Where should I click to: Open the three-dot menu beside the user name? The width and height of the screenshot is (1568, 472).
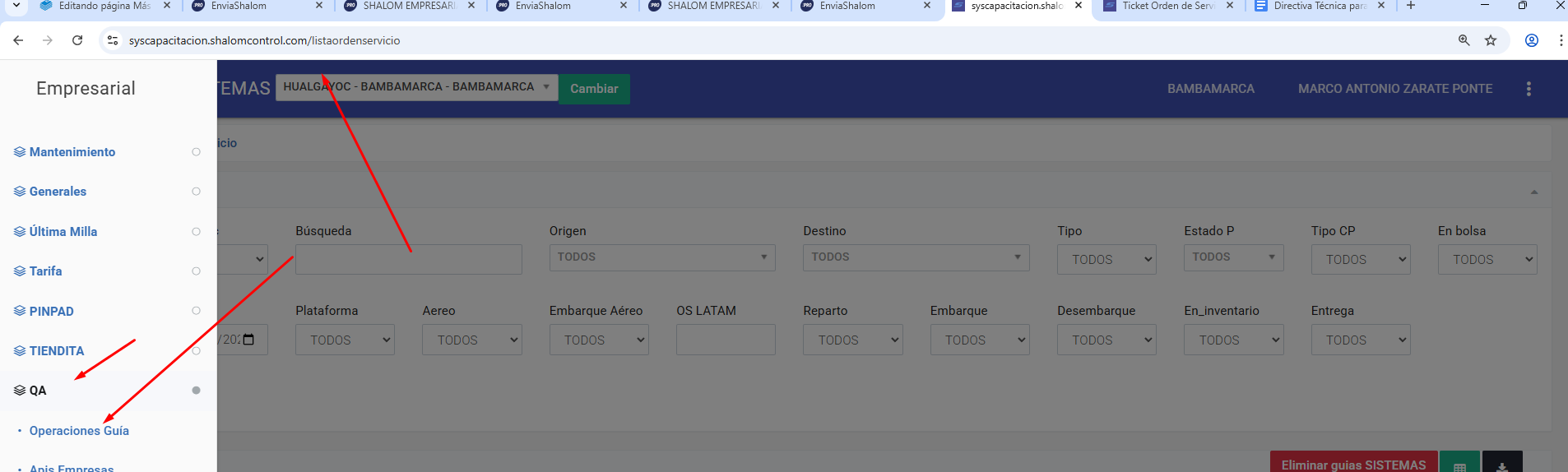pos(1529,89)
